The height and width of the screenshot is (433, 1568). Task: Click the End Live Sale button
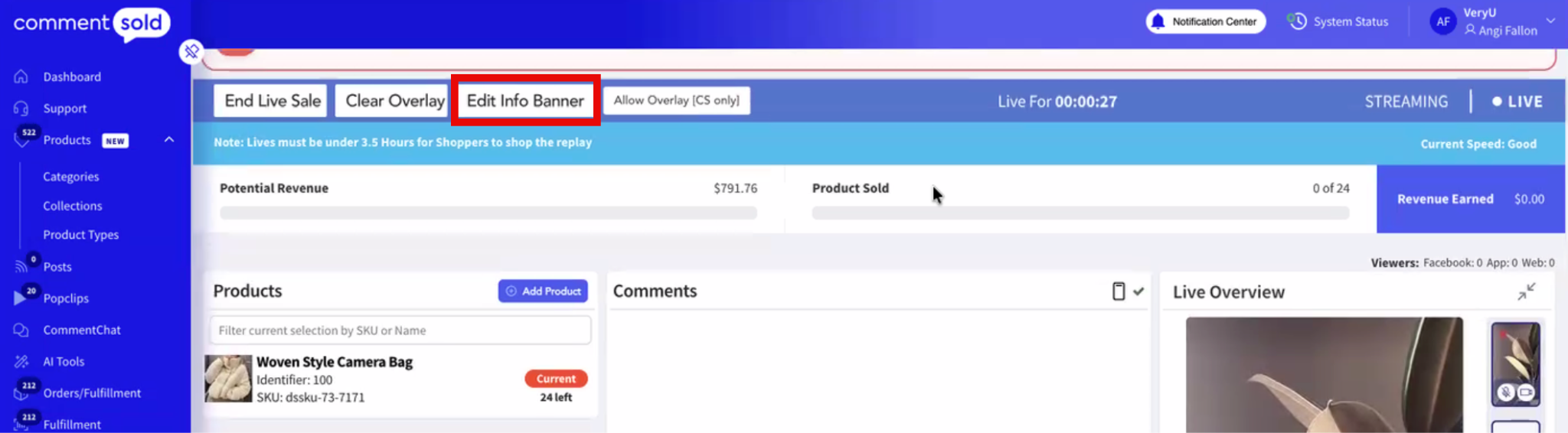point(272,101)
